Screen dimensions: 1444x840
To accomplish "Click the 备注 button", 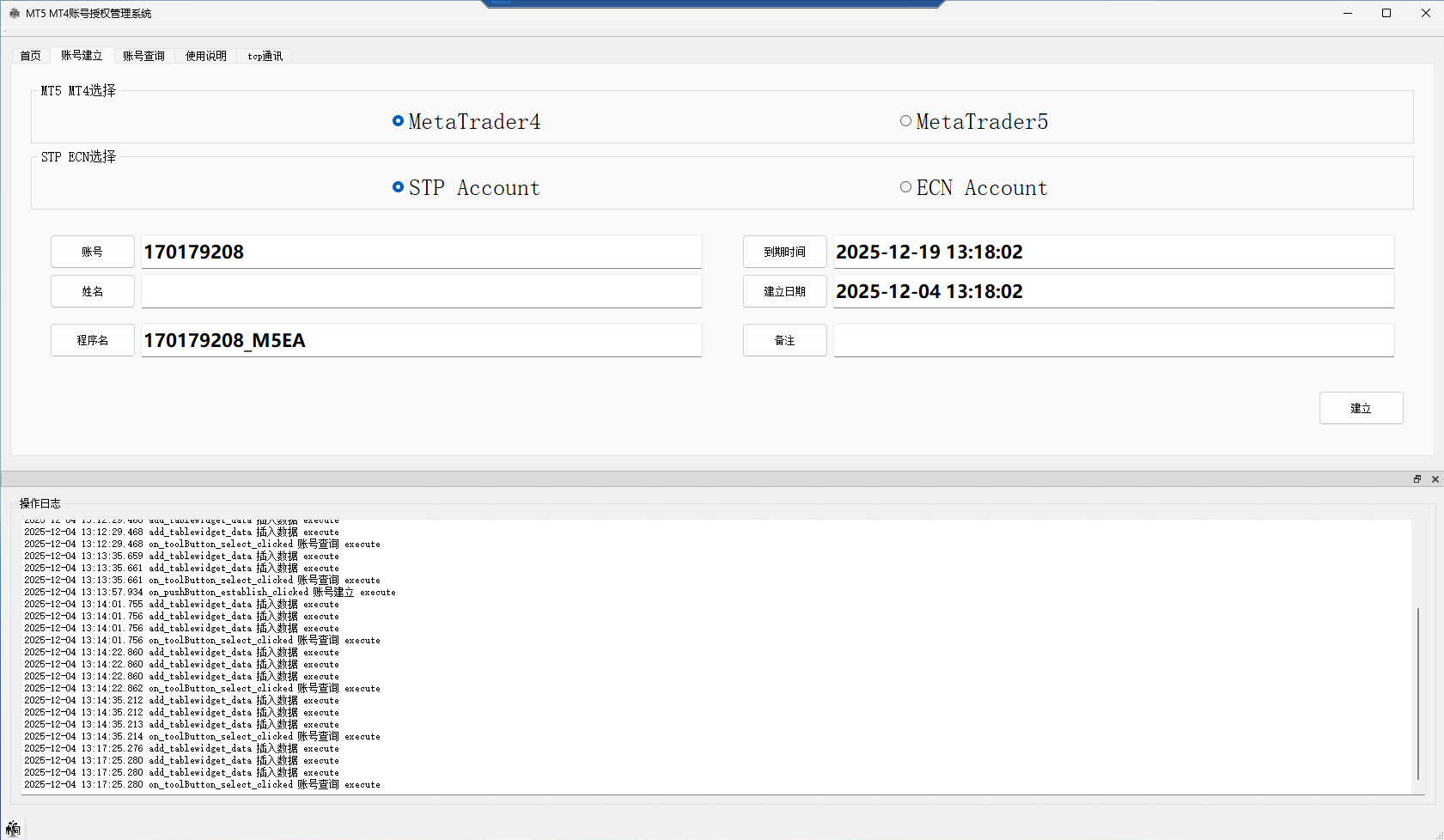I will [785, 340].
